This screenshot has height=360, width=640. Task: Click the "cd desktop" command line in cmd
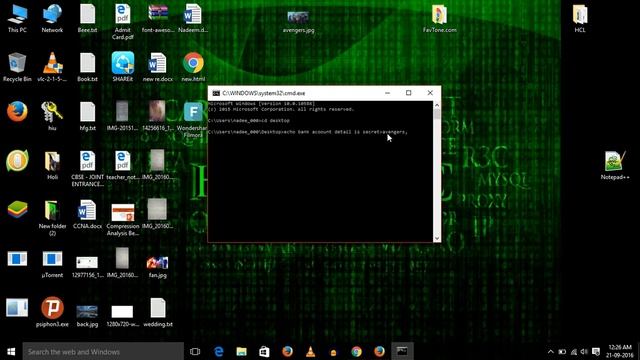(249, 120)
